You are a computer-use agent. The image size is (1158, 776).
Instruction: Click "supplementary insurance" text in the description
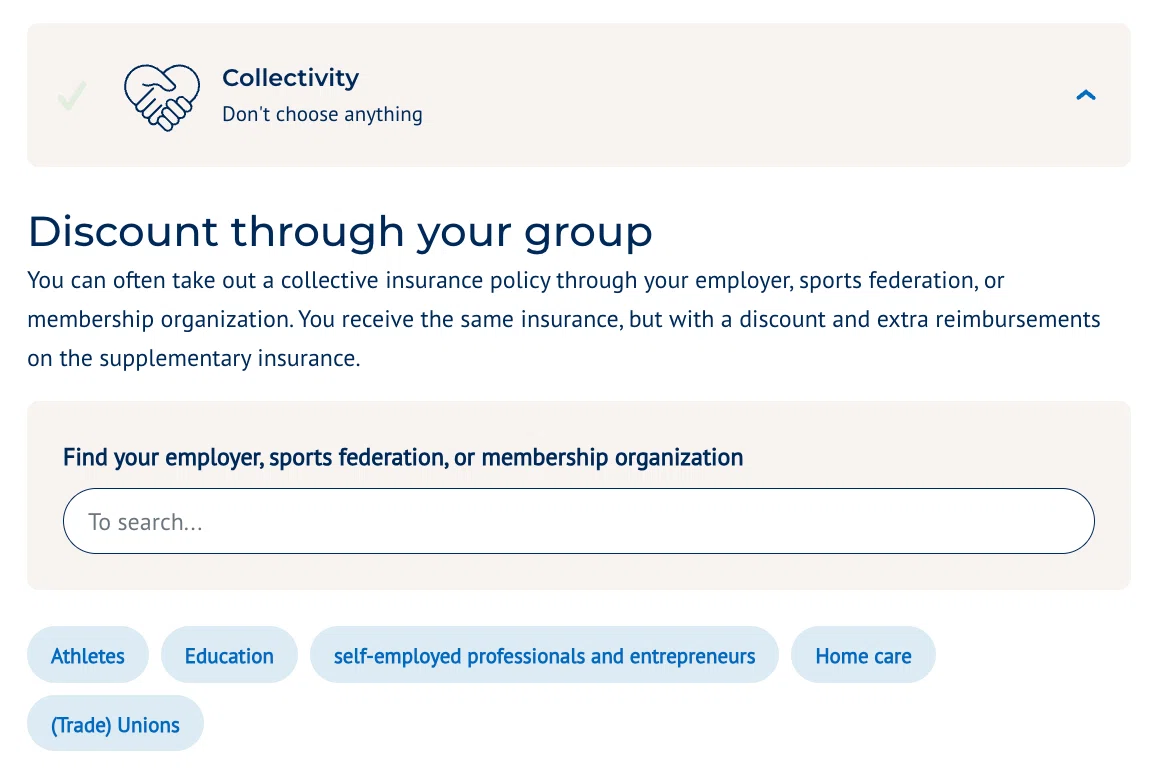(230, 359)
